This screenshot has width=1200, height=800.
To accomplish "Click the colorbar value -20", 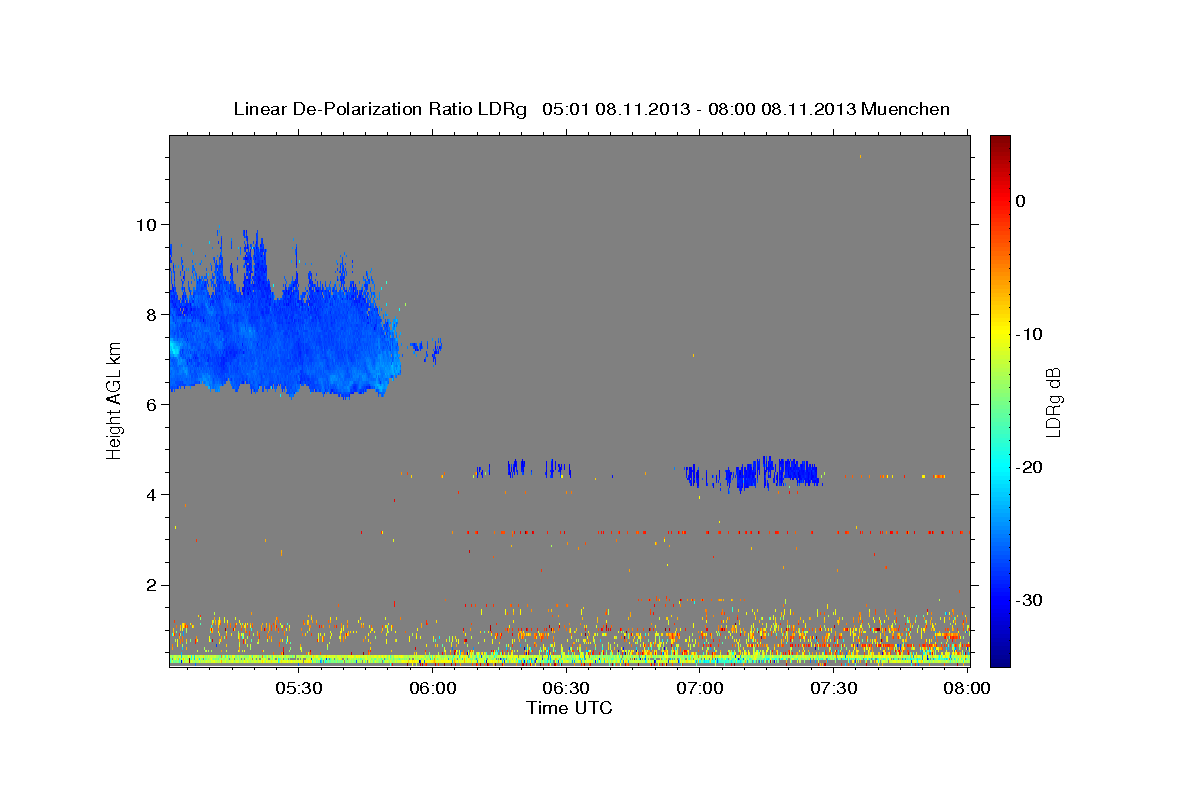I will pos(1030,467).
